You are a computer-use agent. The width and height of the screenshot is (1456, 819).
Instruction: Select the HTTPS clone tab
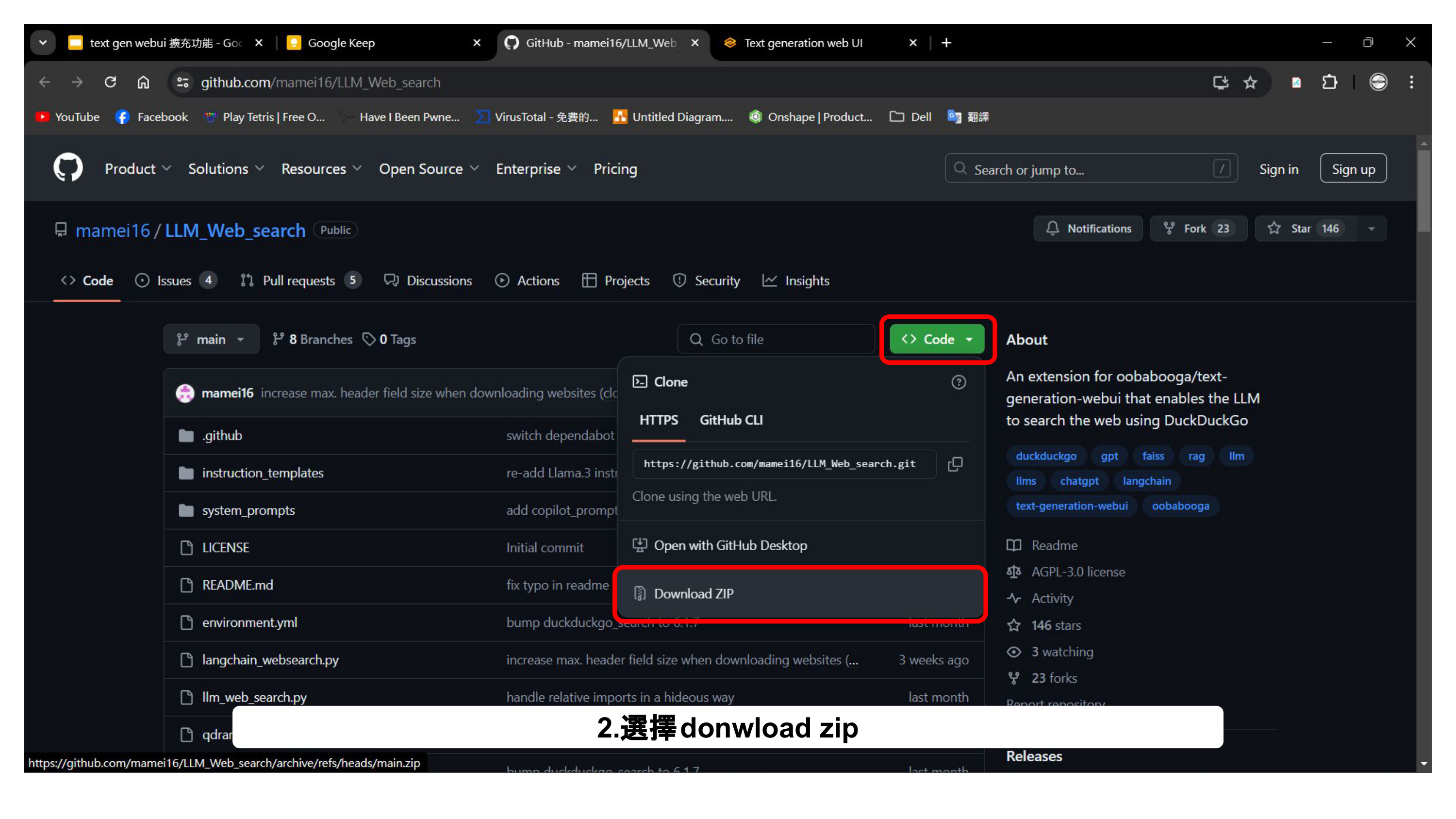659,420
